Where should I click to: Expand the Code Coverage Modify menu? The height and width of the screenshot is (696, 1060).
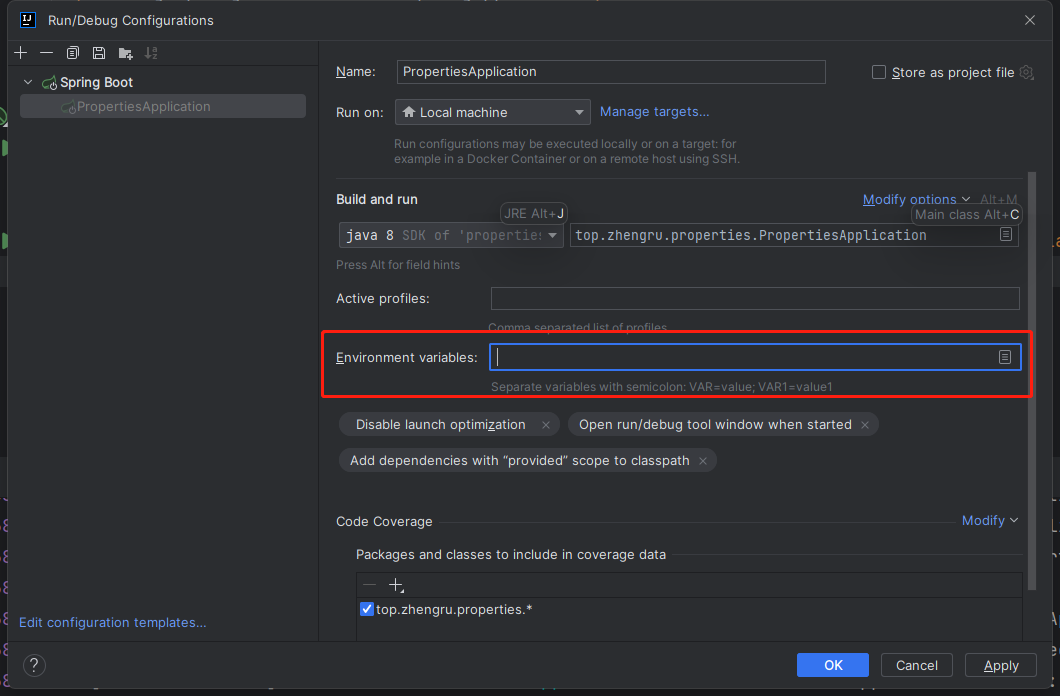pos(989,520)
